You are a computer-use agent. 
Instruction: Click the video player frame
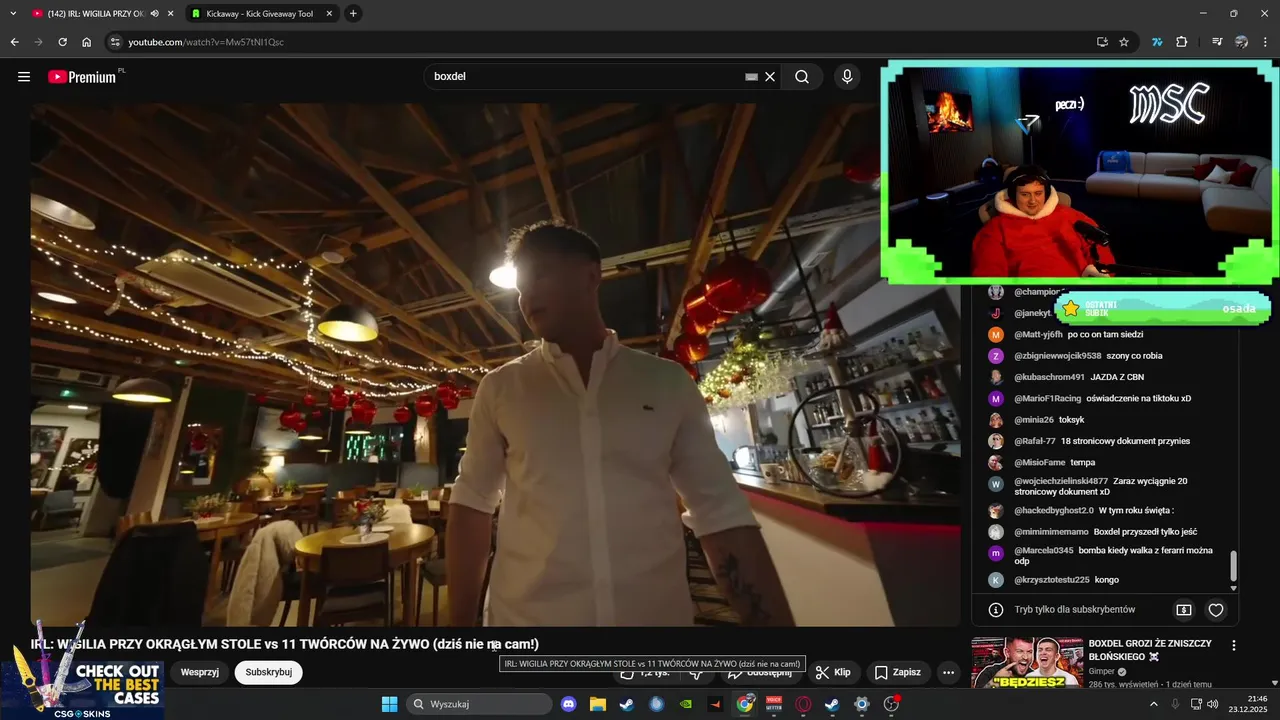pos(495,364)
